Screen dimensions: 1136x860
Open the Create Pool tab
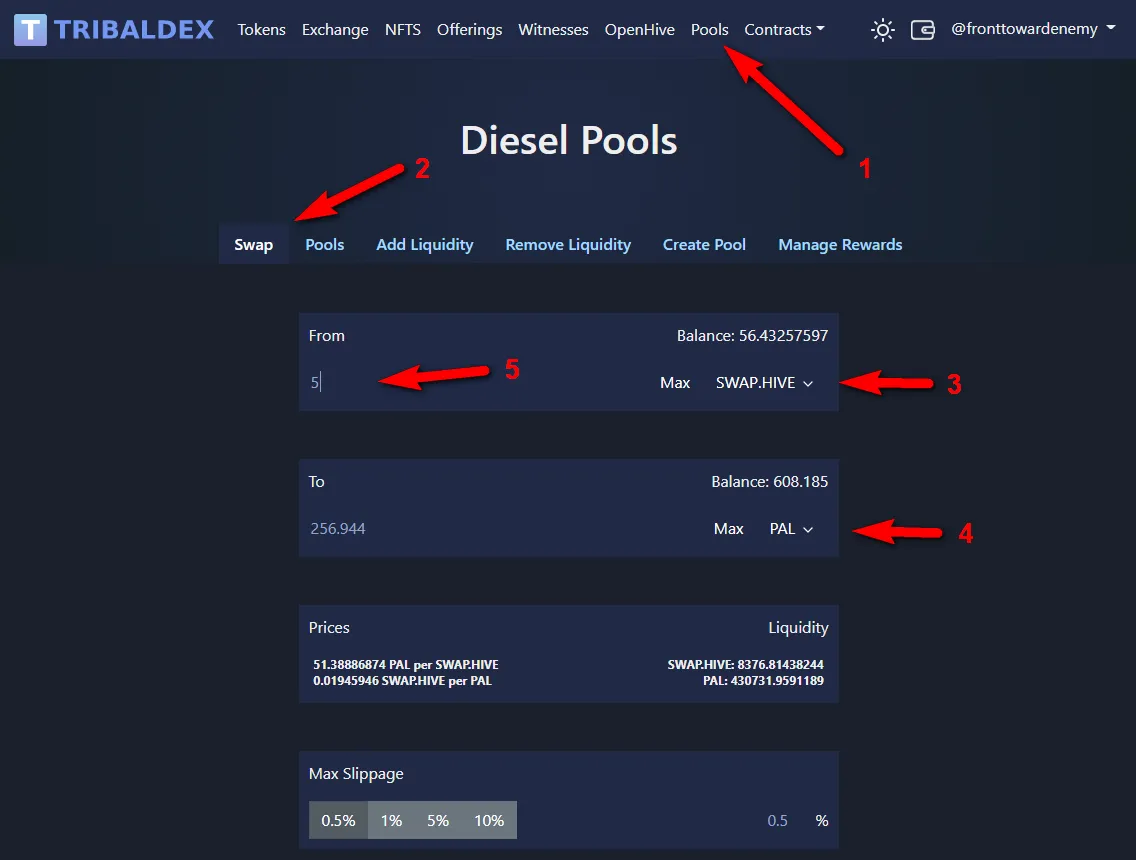tap(704, 245)
